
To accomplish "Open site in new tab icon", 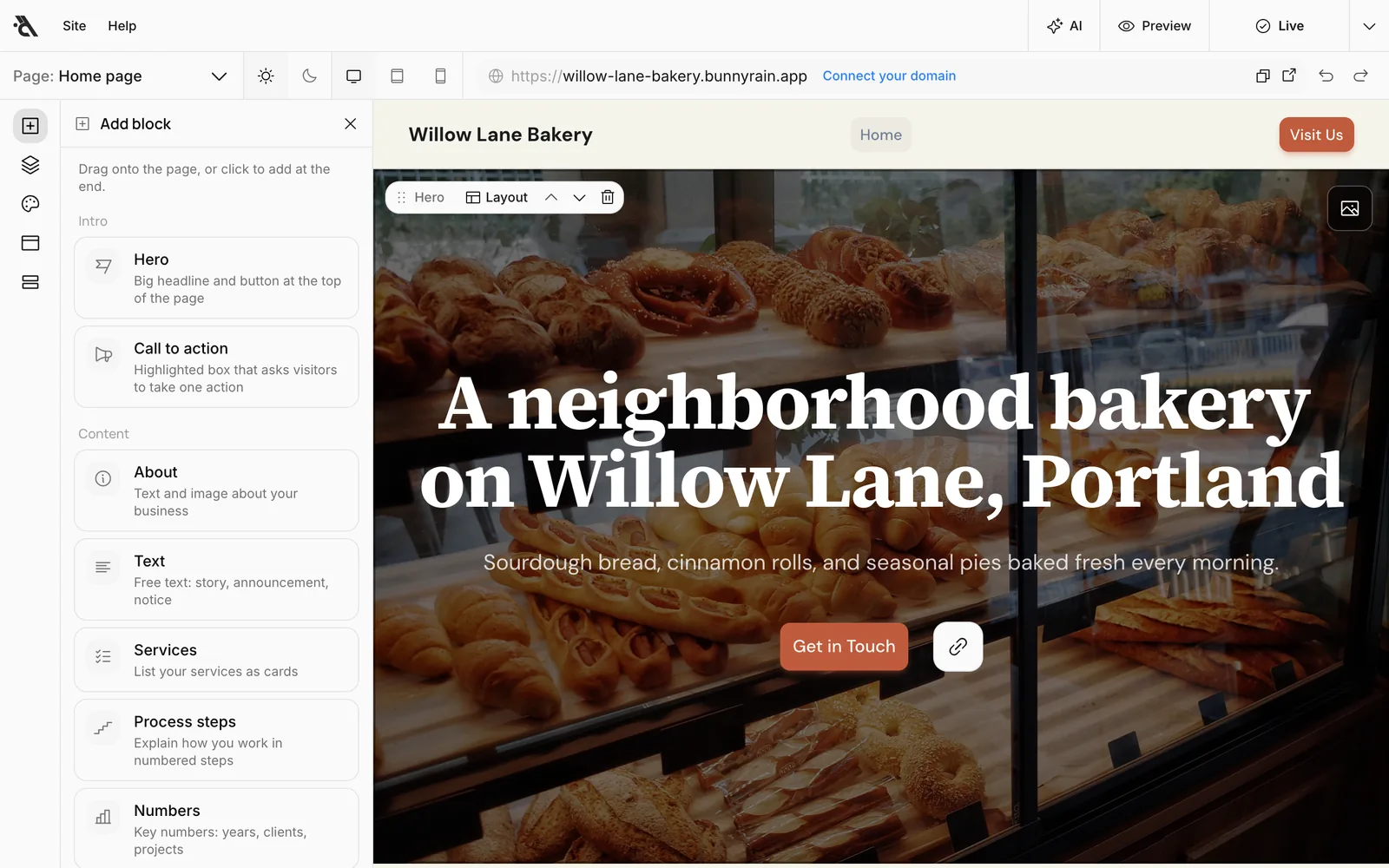I will pos(1289,76).
